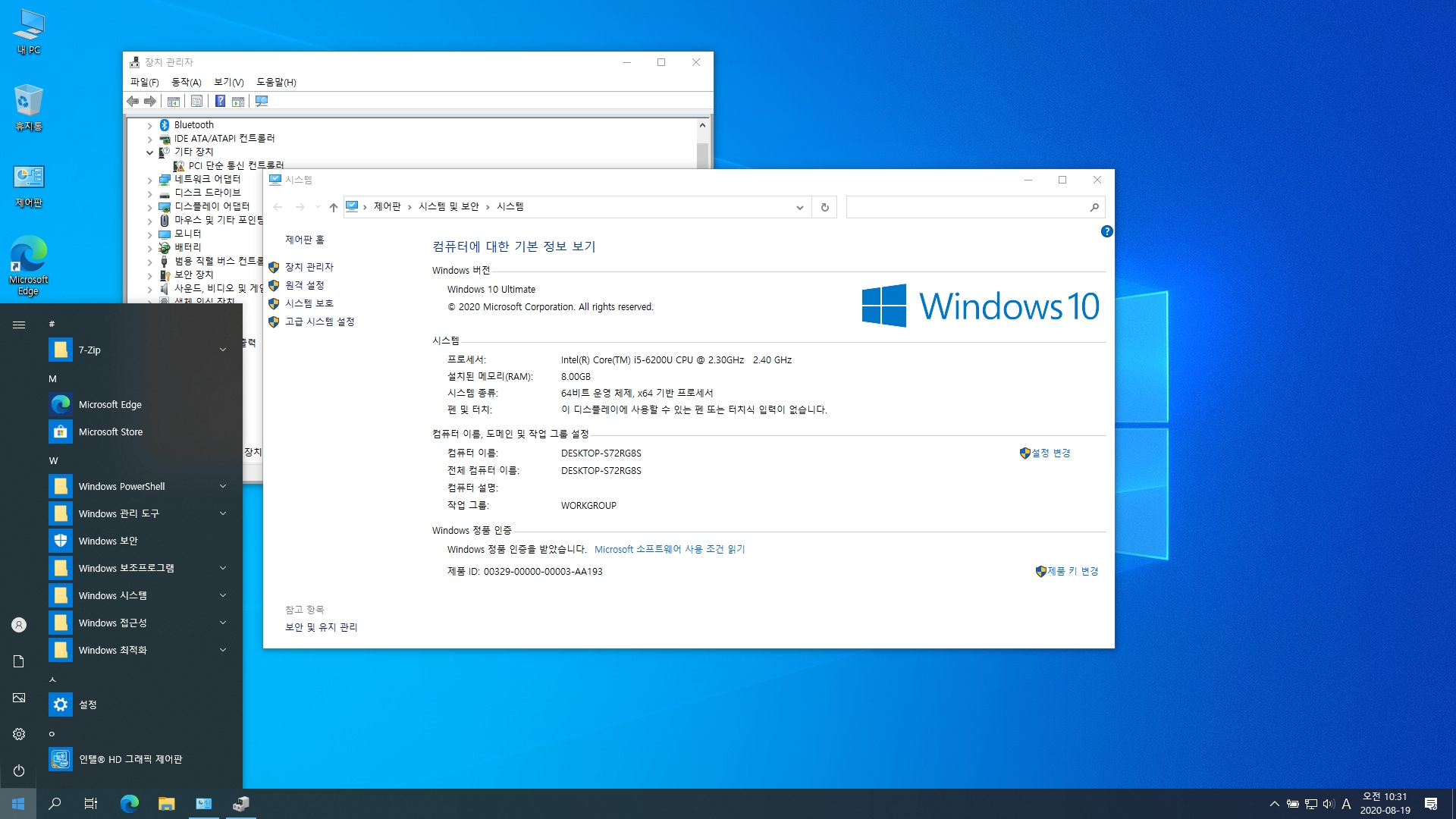
Task: Click user account icon in Start menu
Action: tap(19, 625)
